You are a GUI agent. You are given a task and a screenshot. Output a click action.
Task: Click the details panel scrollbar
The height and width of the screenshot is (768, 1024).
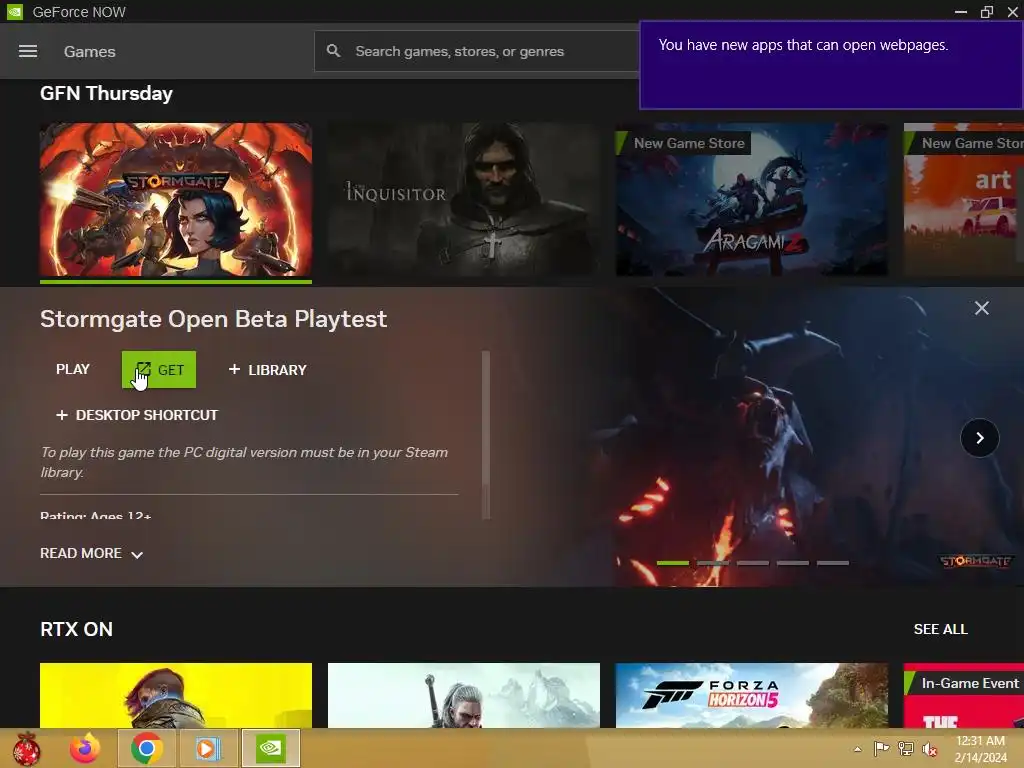(x=486, y=435)
